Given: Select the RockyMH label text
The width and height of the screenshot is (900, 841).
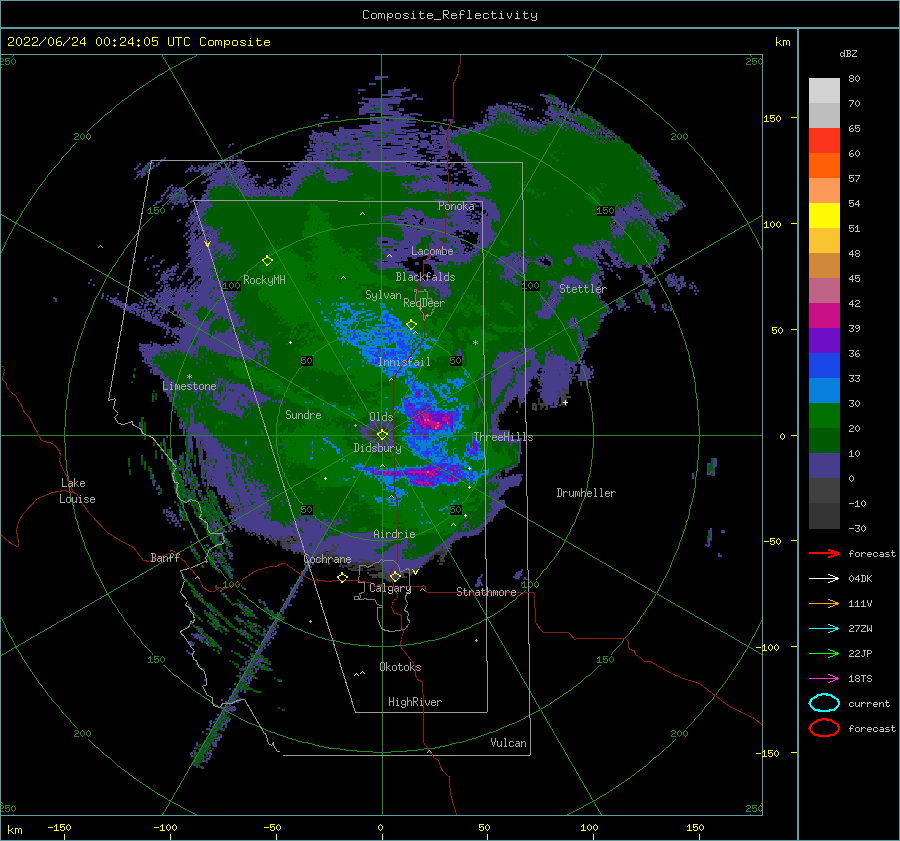Looking at the screenshot, I should [x=264, y=280].
